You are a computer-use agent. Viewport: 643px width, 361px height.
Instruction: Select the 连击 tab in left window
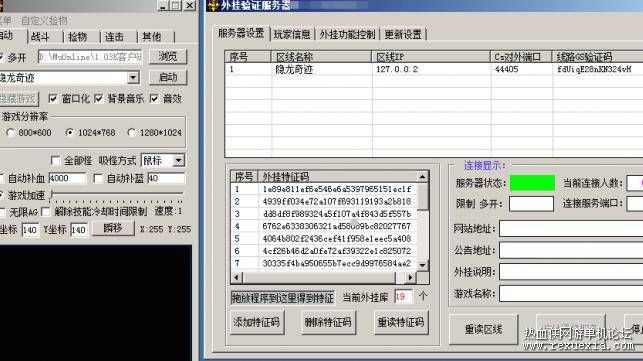coord(114,37)
